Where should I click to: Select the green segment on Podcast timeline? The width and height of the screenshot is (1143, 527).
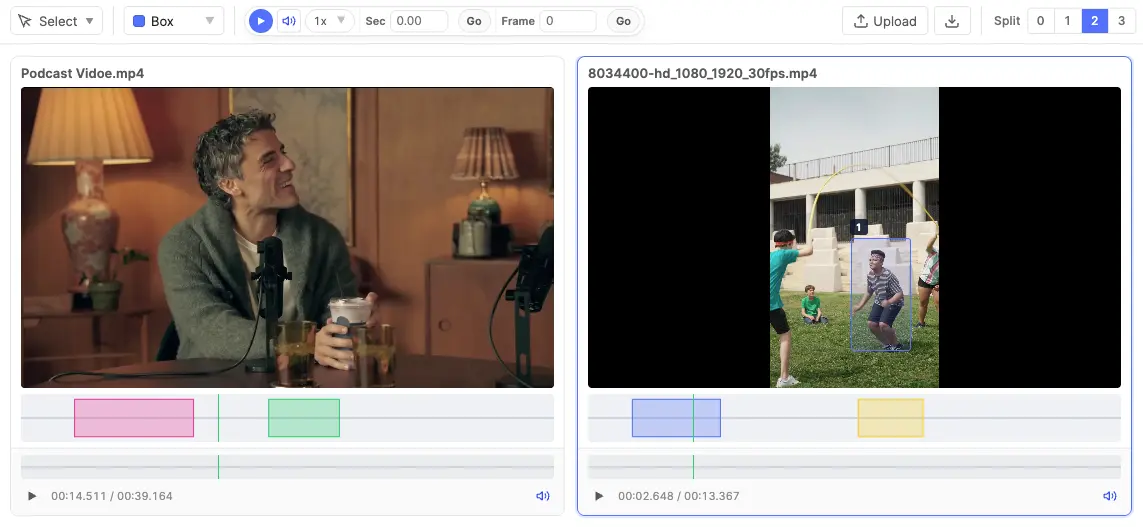(x=304, y=418)
